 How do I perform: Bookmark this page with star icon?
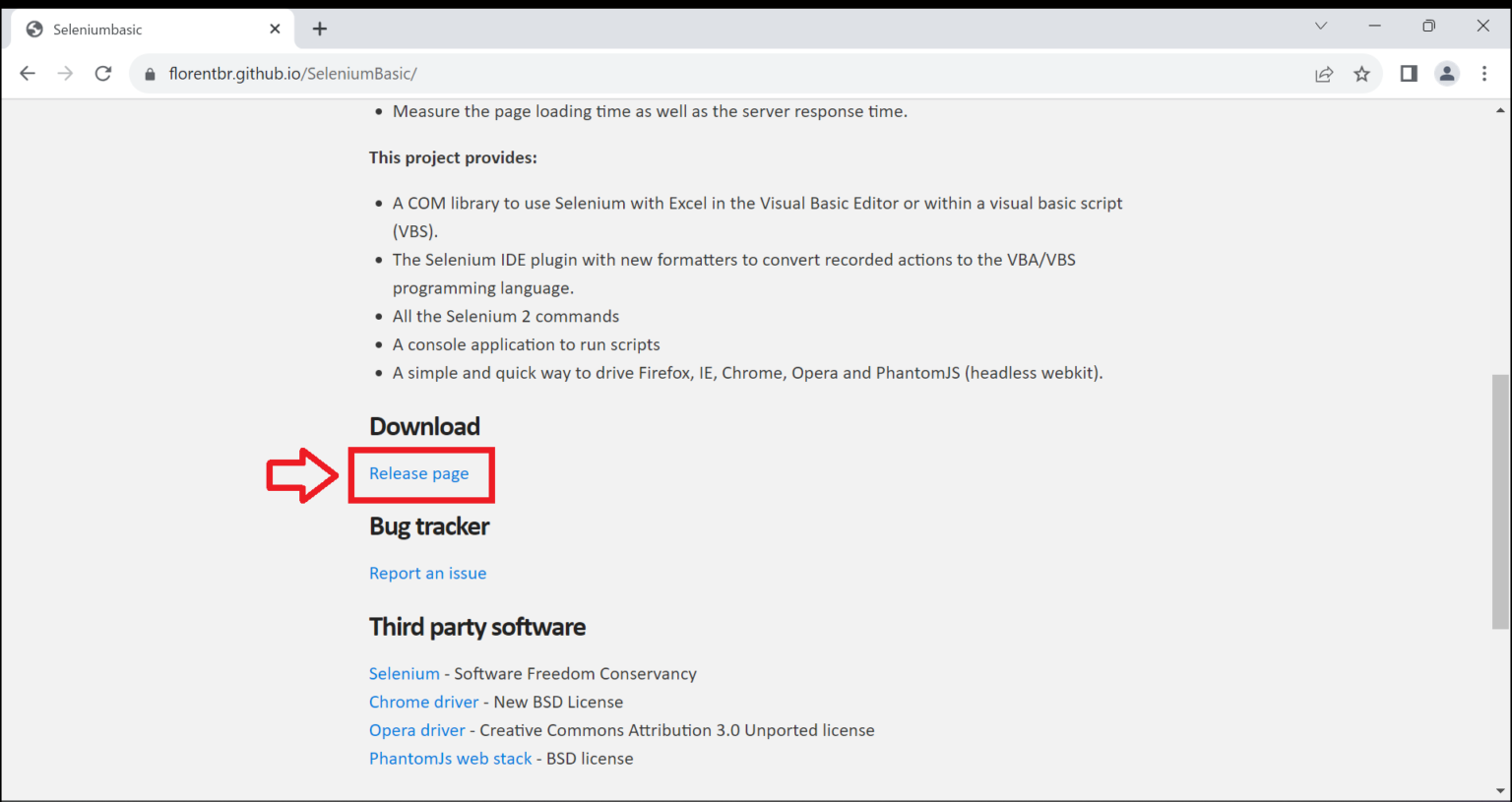point(1361,74)
